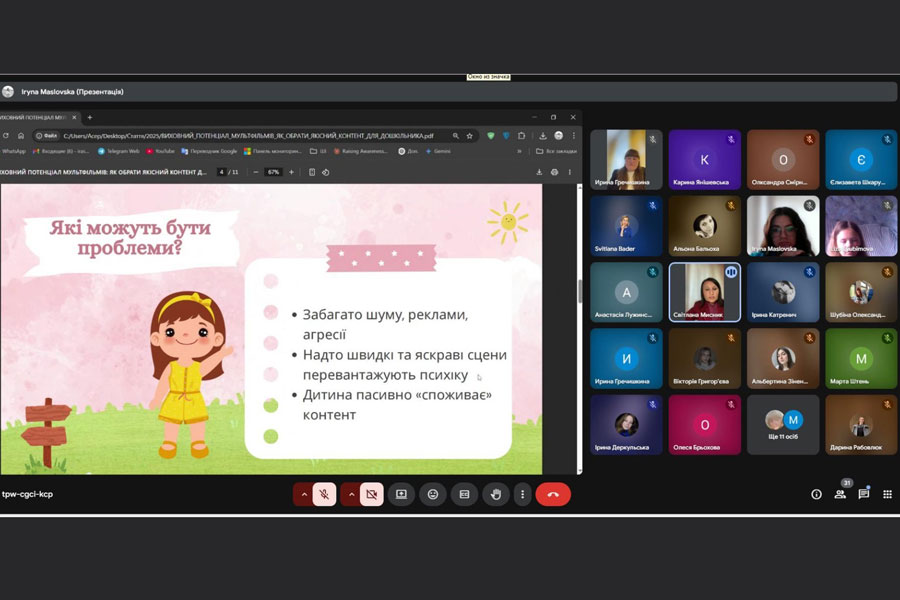Open Переводчик Google bookmark
Screen dimensions: 900x600
point(209,152)
